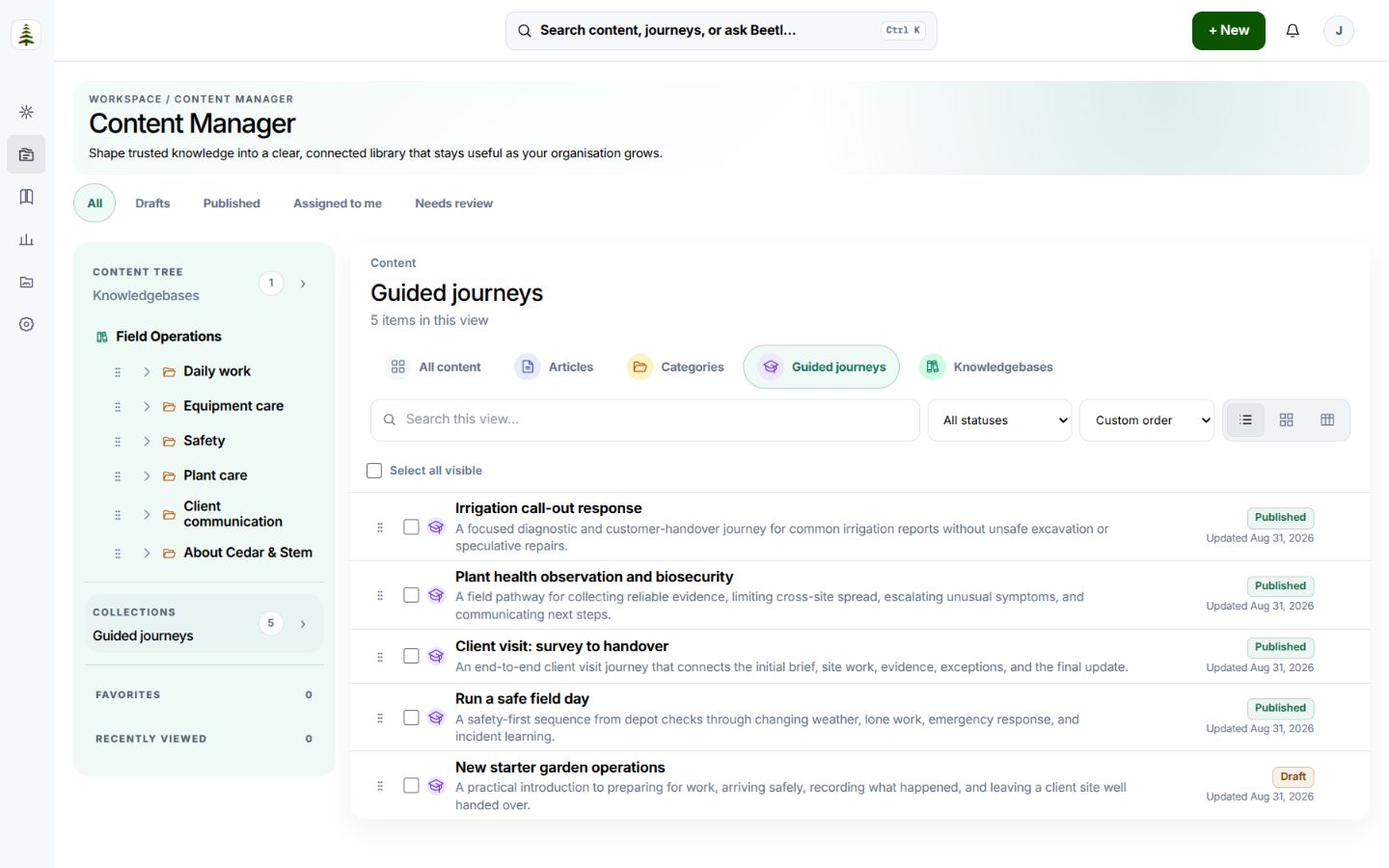
Task: Click chevron in the Collections Guided journeys card
Action: 303,624
